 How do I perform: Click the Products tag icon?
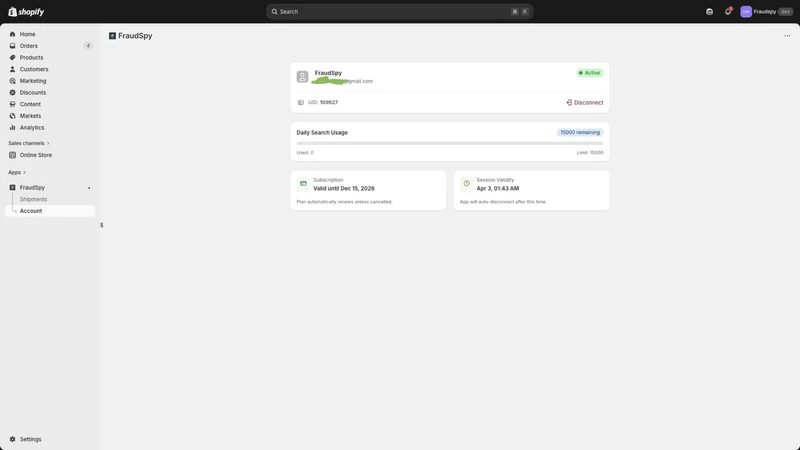click(x=13, y=58)
